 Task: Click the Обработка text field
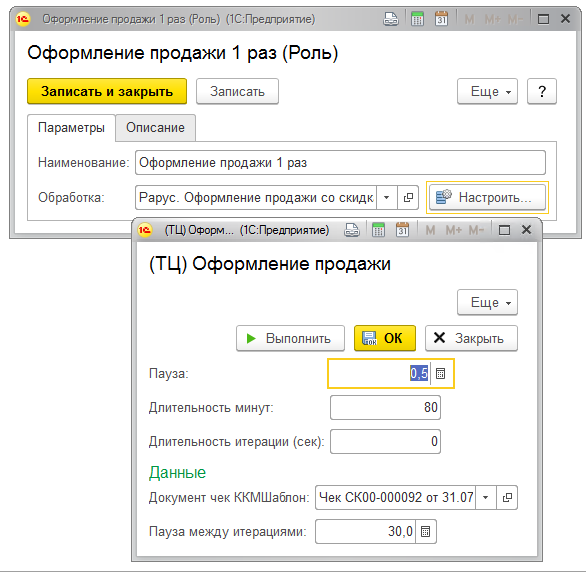pyautogui.click(x=256, y=197)
